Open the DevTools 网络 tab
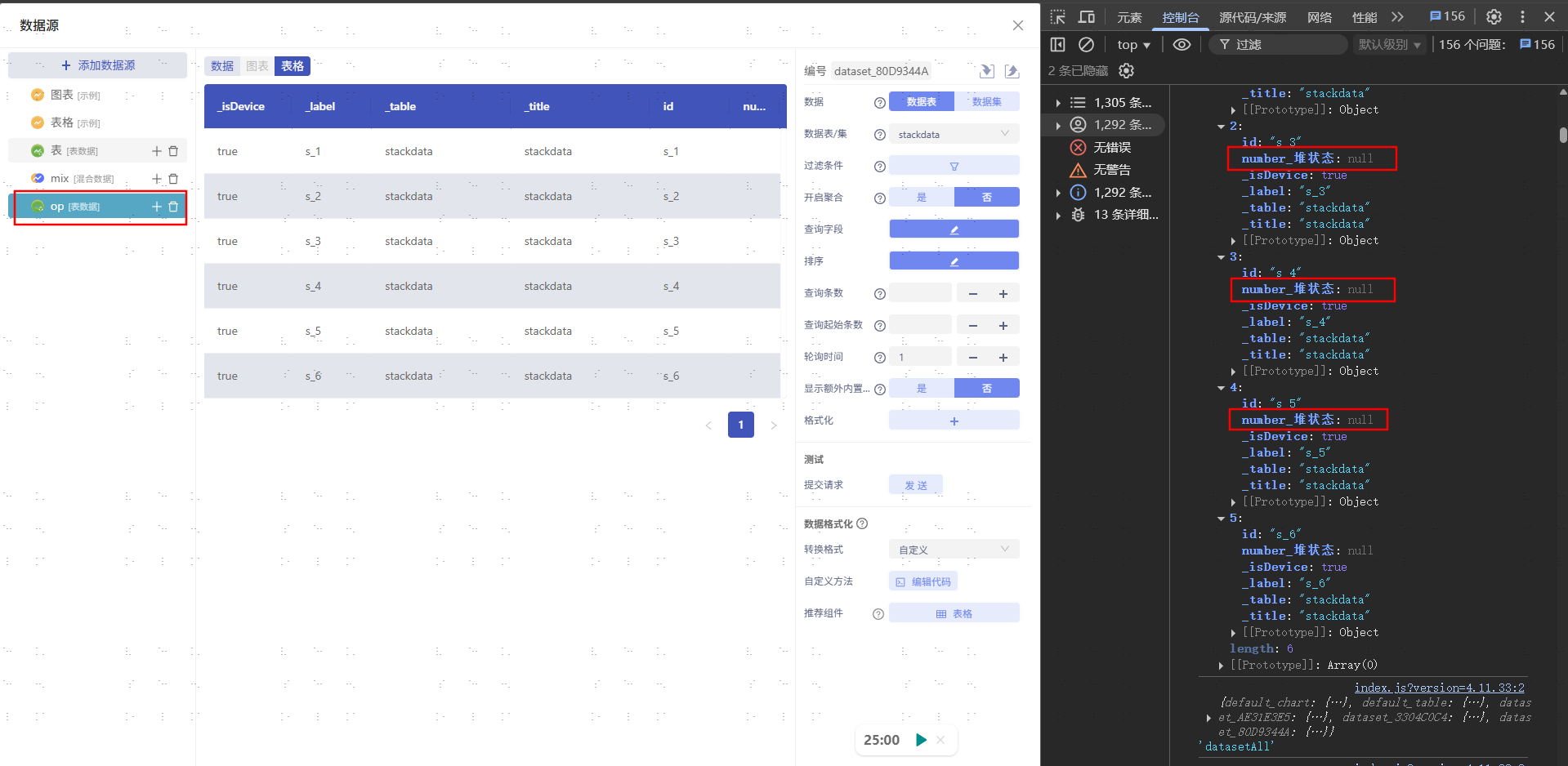Screen dimensions: 1568x766 pyautogui.click(x=1320, y=17)
